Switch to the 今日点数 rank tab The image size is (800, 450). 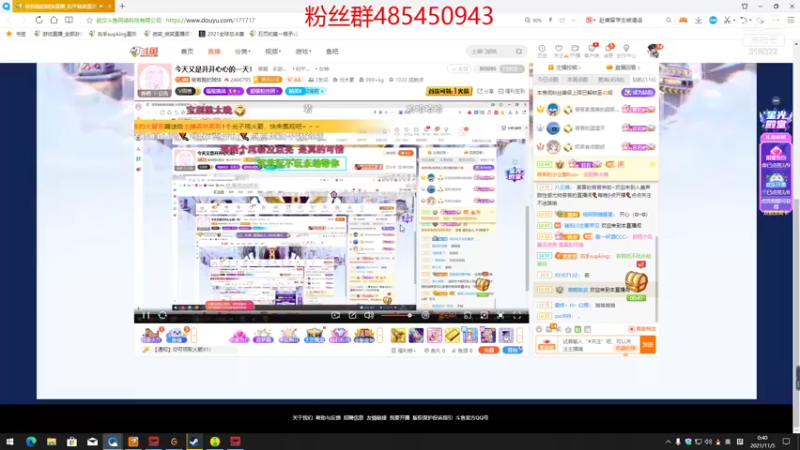548,80
